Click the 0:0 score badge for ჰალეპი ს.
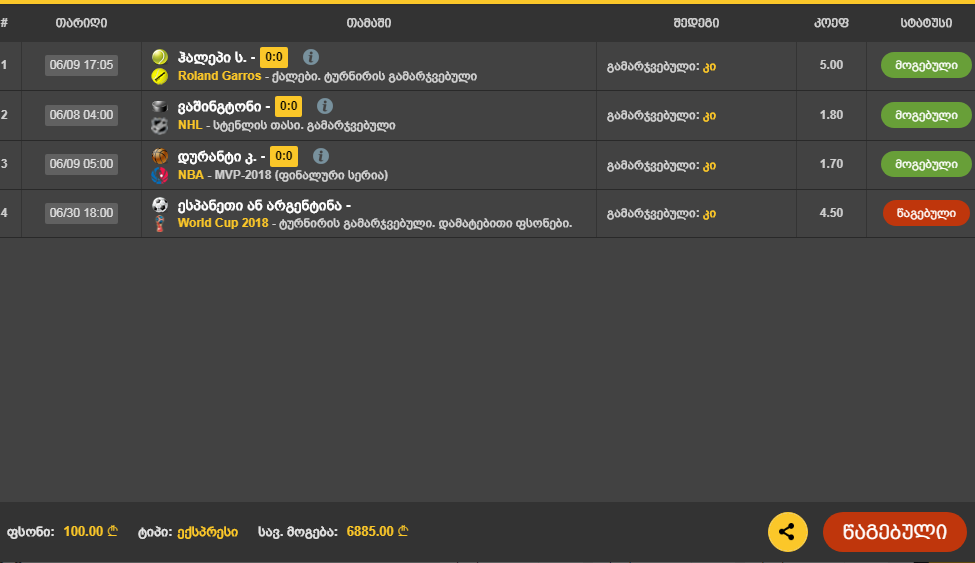Screen dimensions: 975x563 [x=274, y=57]
